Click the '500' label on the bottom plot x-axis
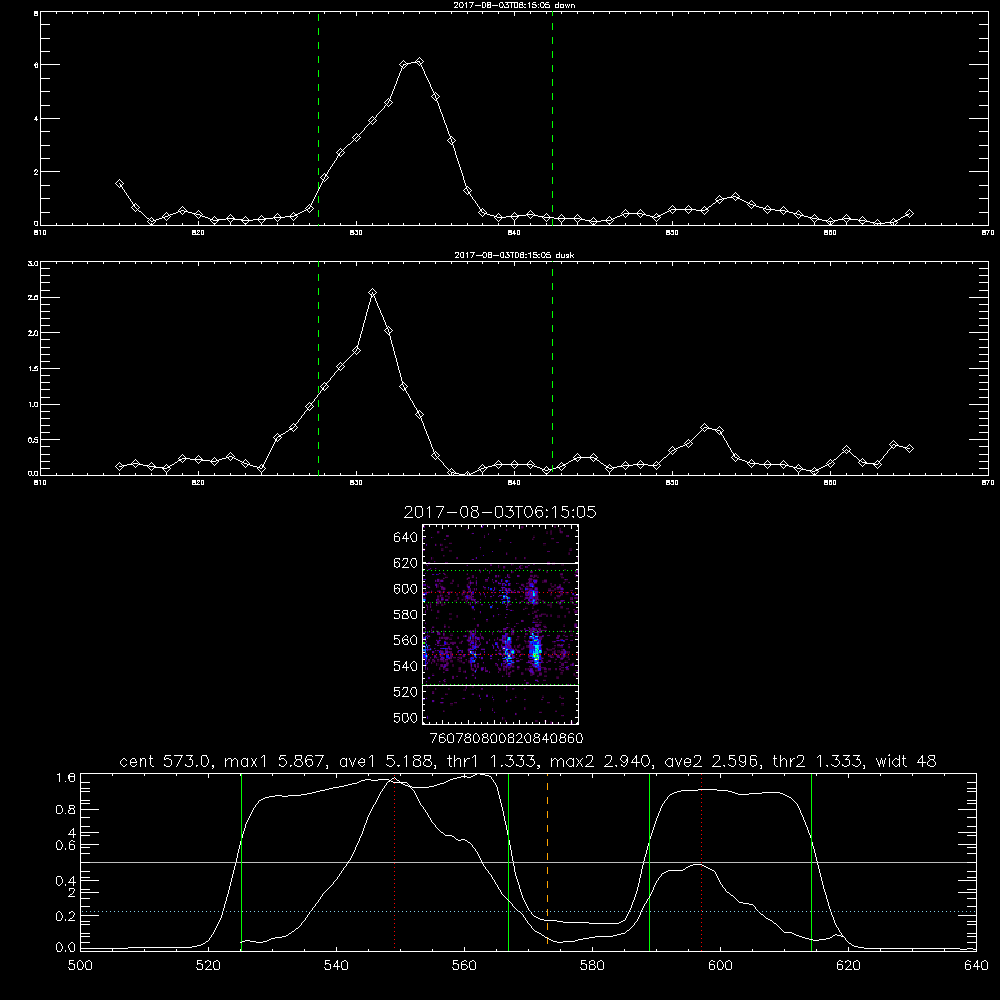Screen dimensions: 1000x1000 [80, 965]
